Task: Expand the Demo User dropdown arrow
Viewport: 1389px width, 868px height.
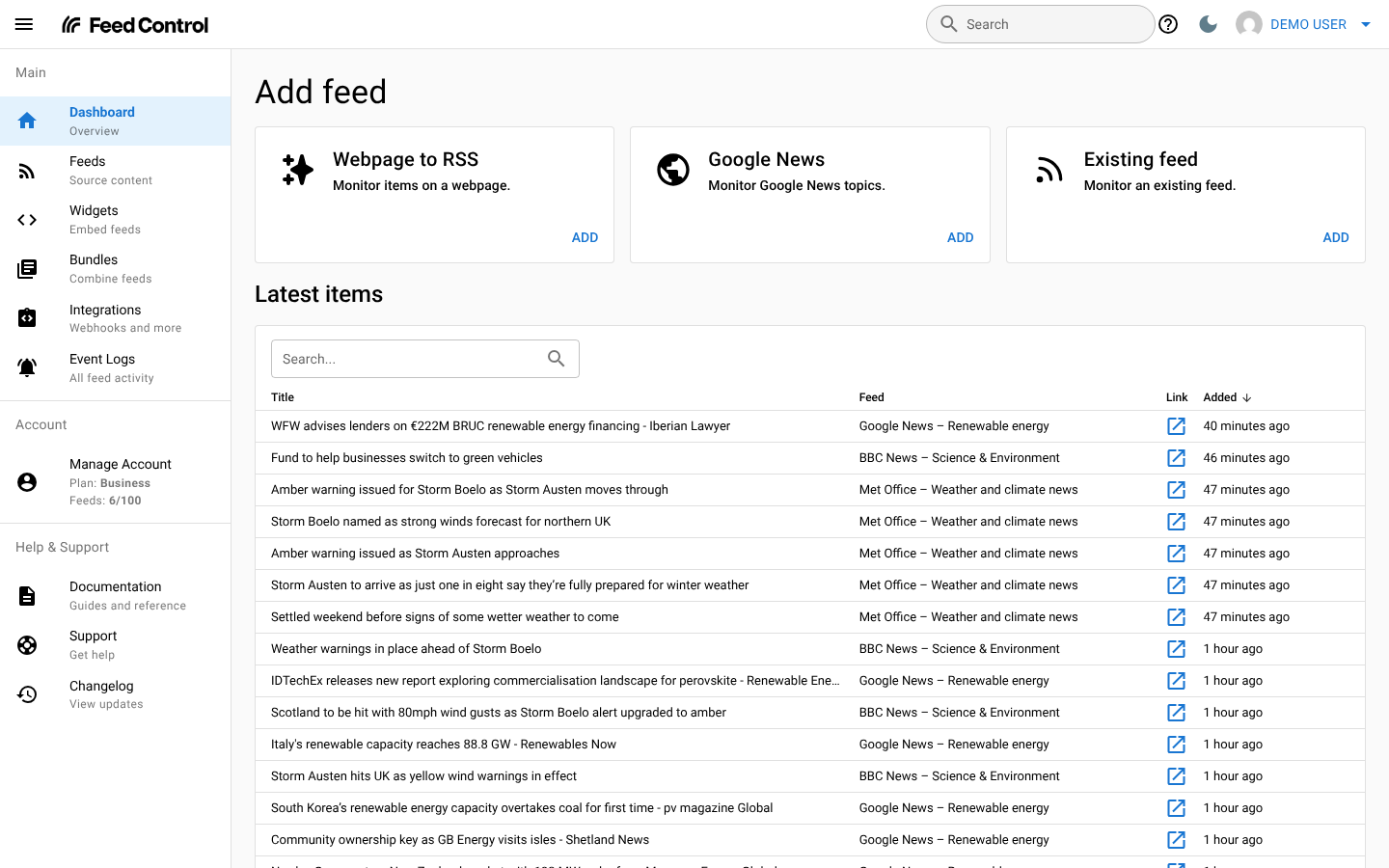Action: (1366, 25)
